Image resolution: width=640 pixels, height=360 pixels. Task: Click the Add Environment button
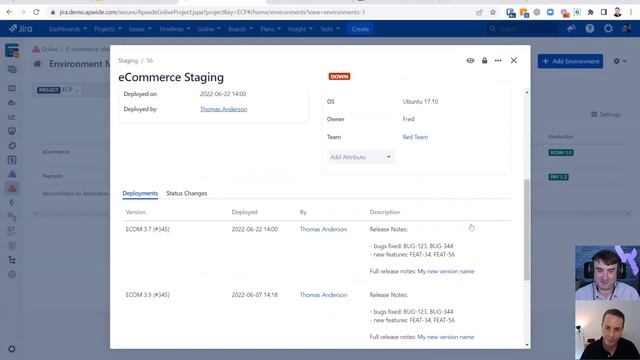click(x=570, y=61)
